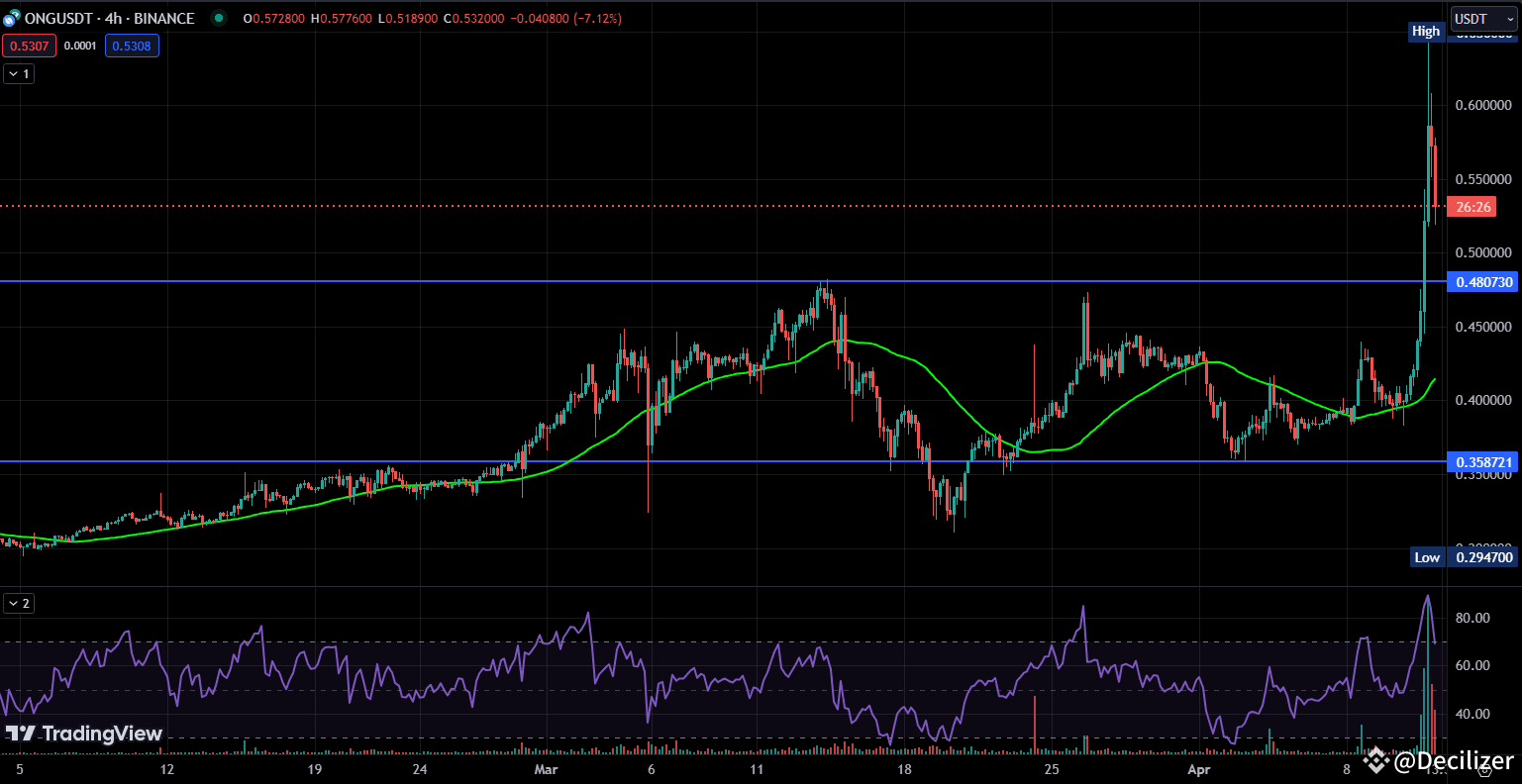
Task: Click the blue 0.5308 buy price button
Action: point(132,45)
